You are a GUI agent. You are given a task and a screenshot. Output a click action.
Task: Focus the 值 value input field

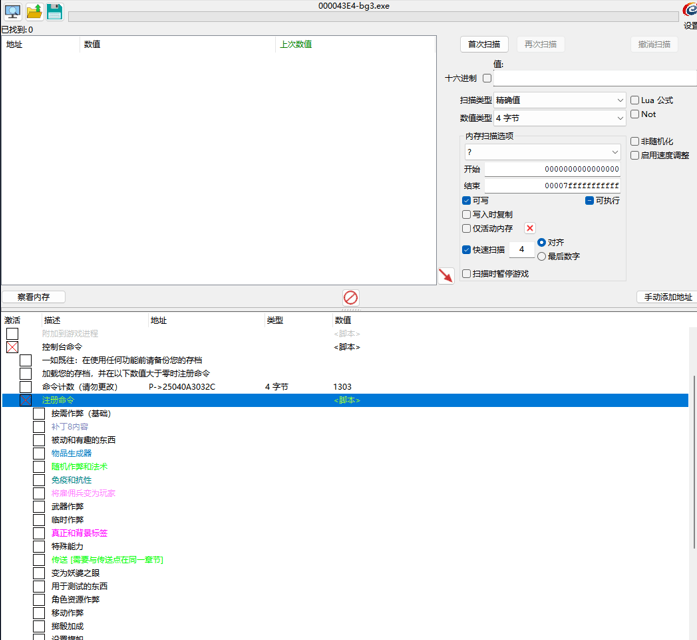click(x=595, y=78)
